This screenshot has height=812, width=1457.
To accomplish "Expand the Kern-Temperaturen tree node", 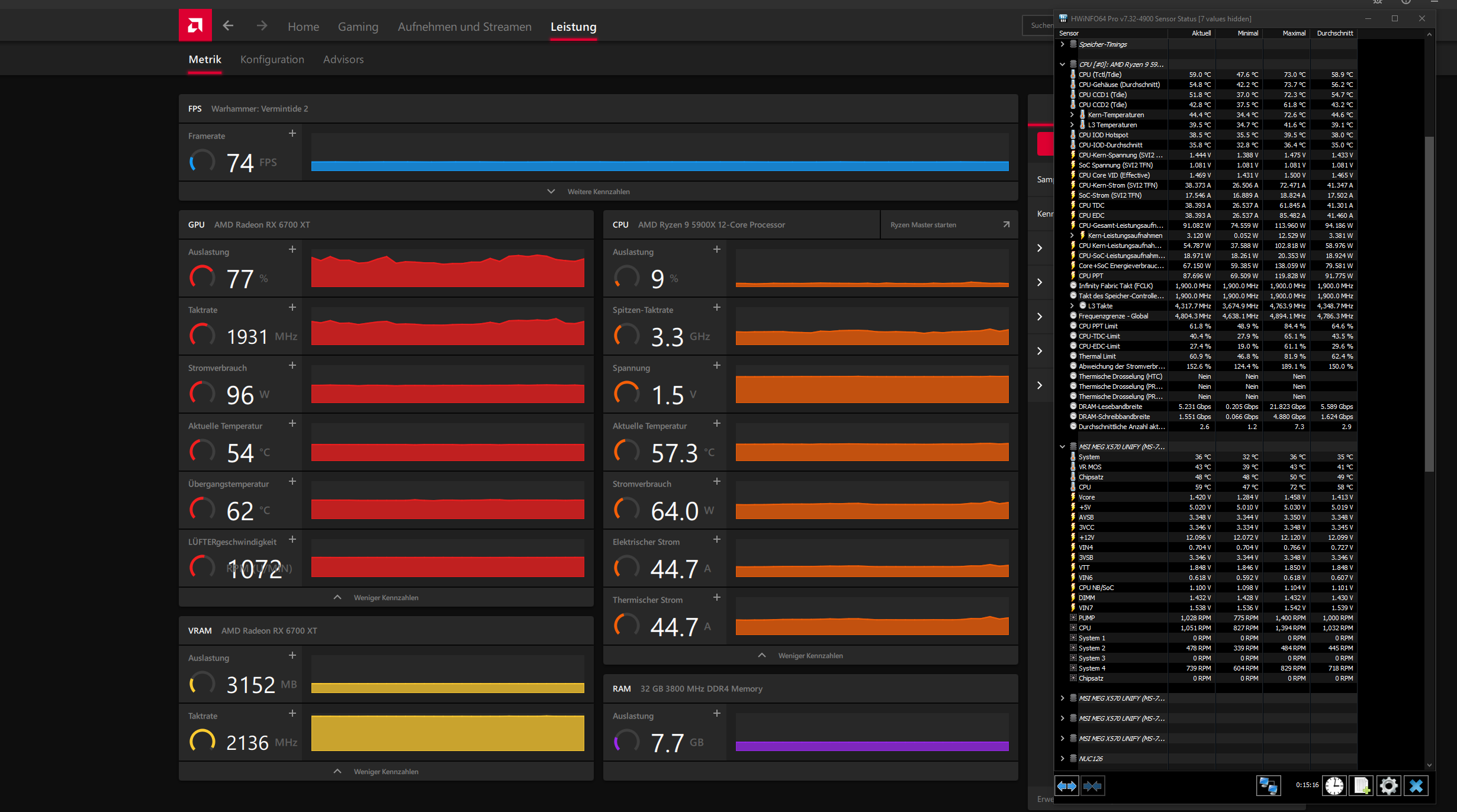I will 1072,115.
